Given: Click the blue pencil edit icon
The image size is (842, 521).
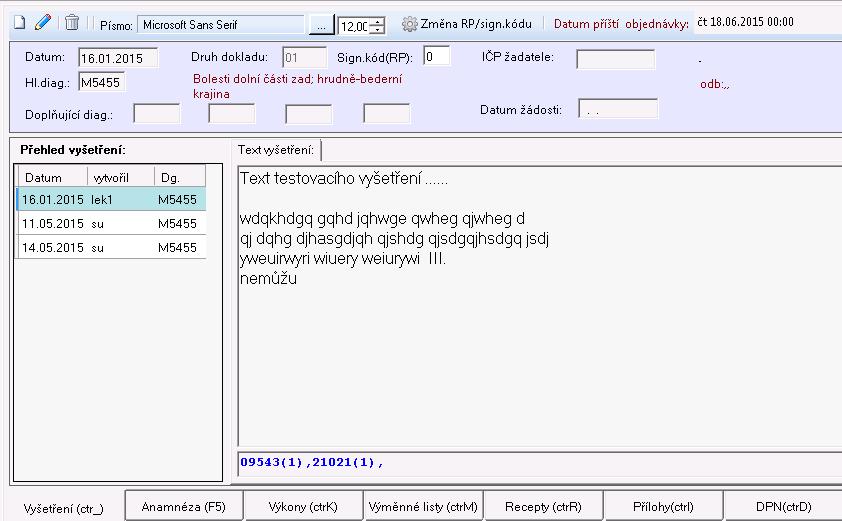Looking at the screenshot, I should 42,23.
